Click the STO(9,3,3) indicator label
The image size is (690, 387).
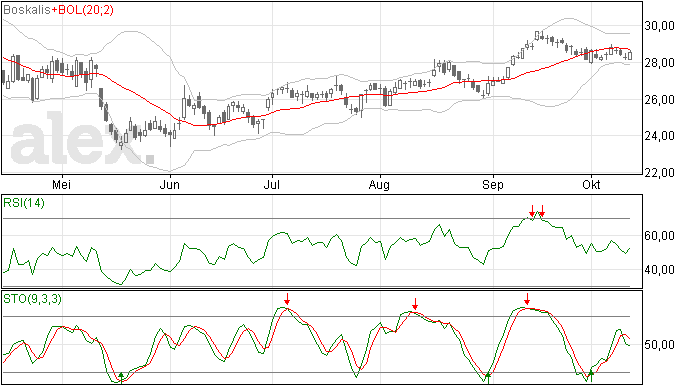[x=33, y=299]
